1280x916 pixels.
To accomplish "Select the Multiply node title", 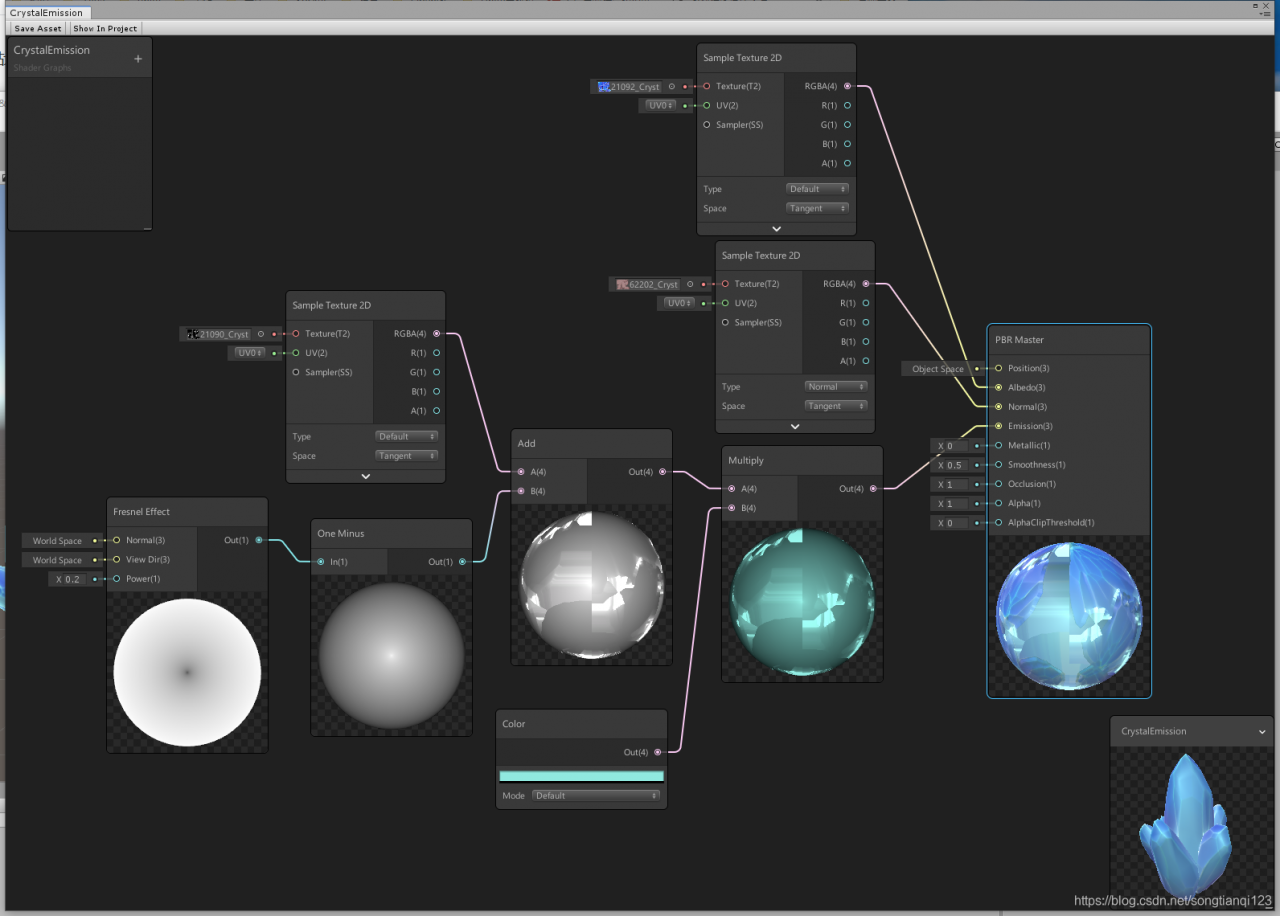I will pyautogui.click(x=746, y=461).
